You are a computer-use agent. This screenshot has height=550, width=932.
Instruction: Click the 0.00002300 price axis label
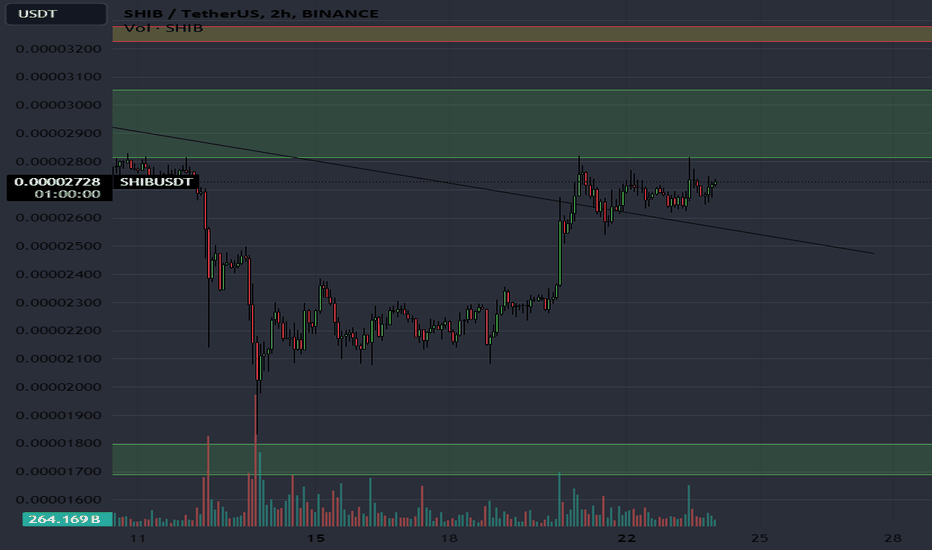(58, 303)
